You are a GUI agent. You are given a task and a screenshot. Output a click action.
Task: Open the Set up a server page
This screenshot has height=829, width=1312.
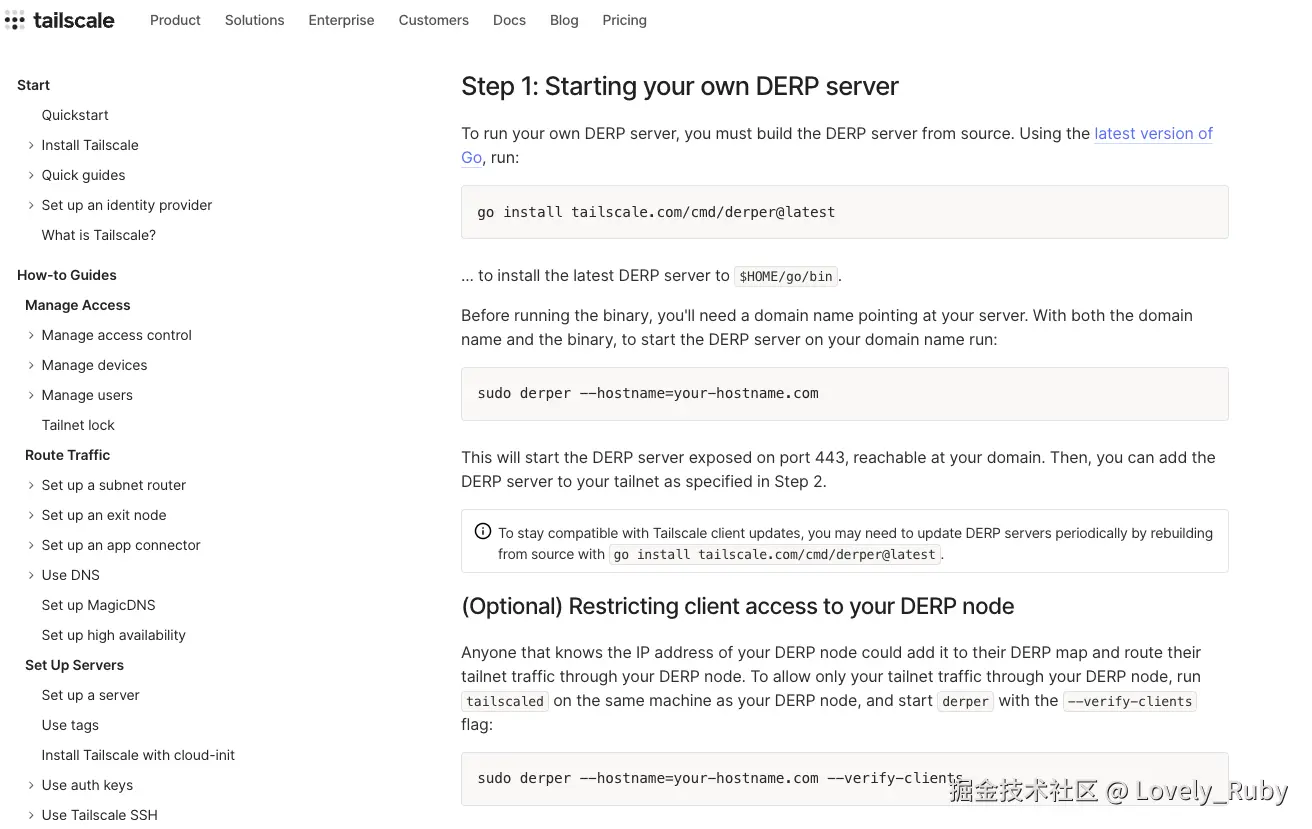90,695
